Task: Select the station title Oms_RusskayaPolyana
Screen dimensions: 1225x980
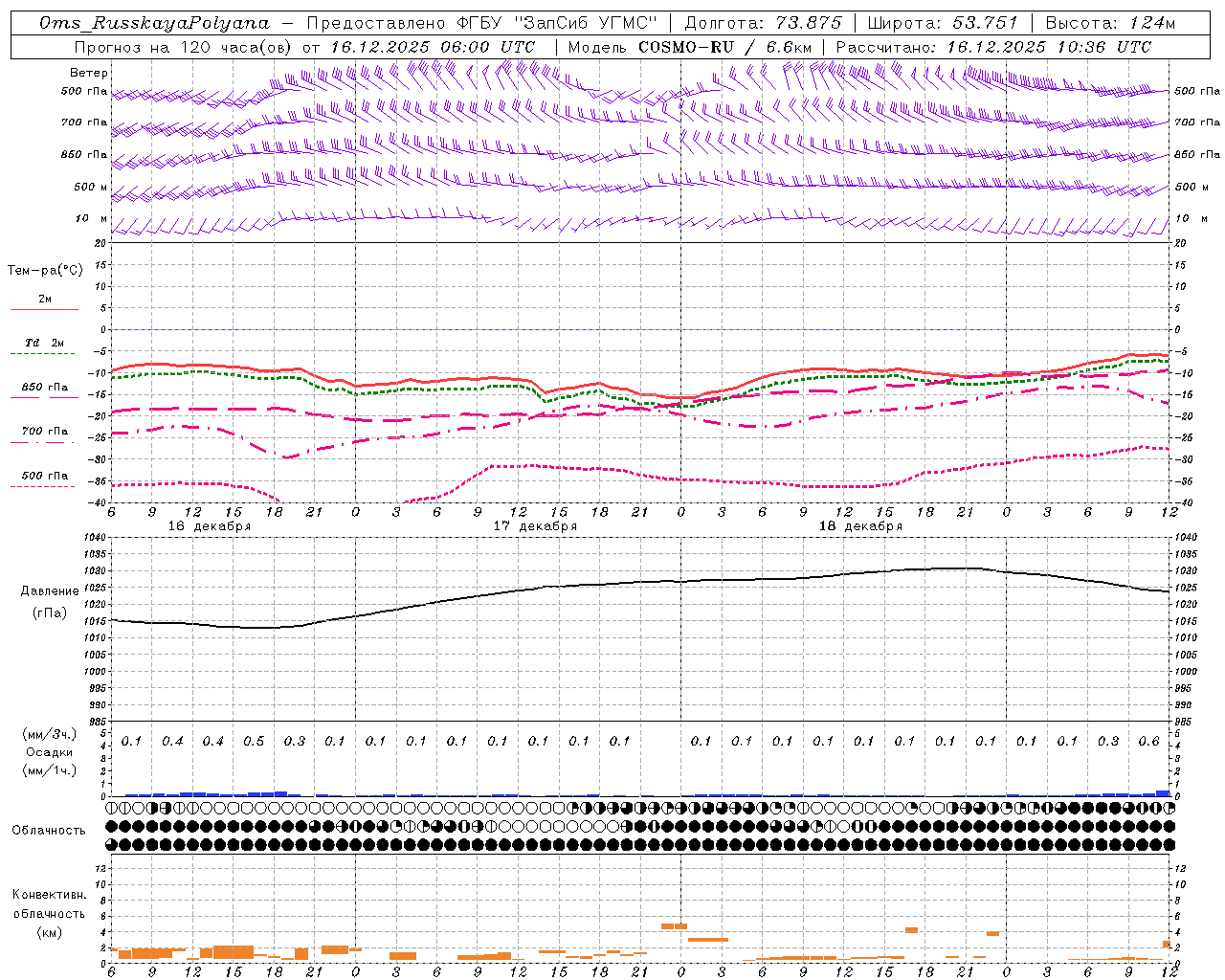Action: (x=153, y=23)
